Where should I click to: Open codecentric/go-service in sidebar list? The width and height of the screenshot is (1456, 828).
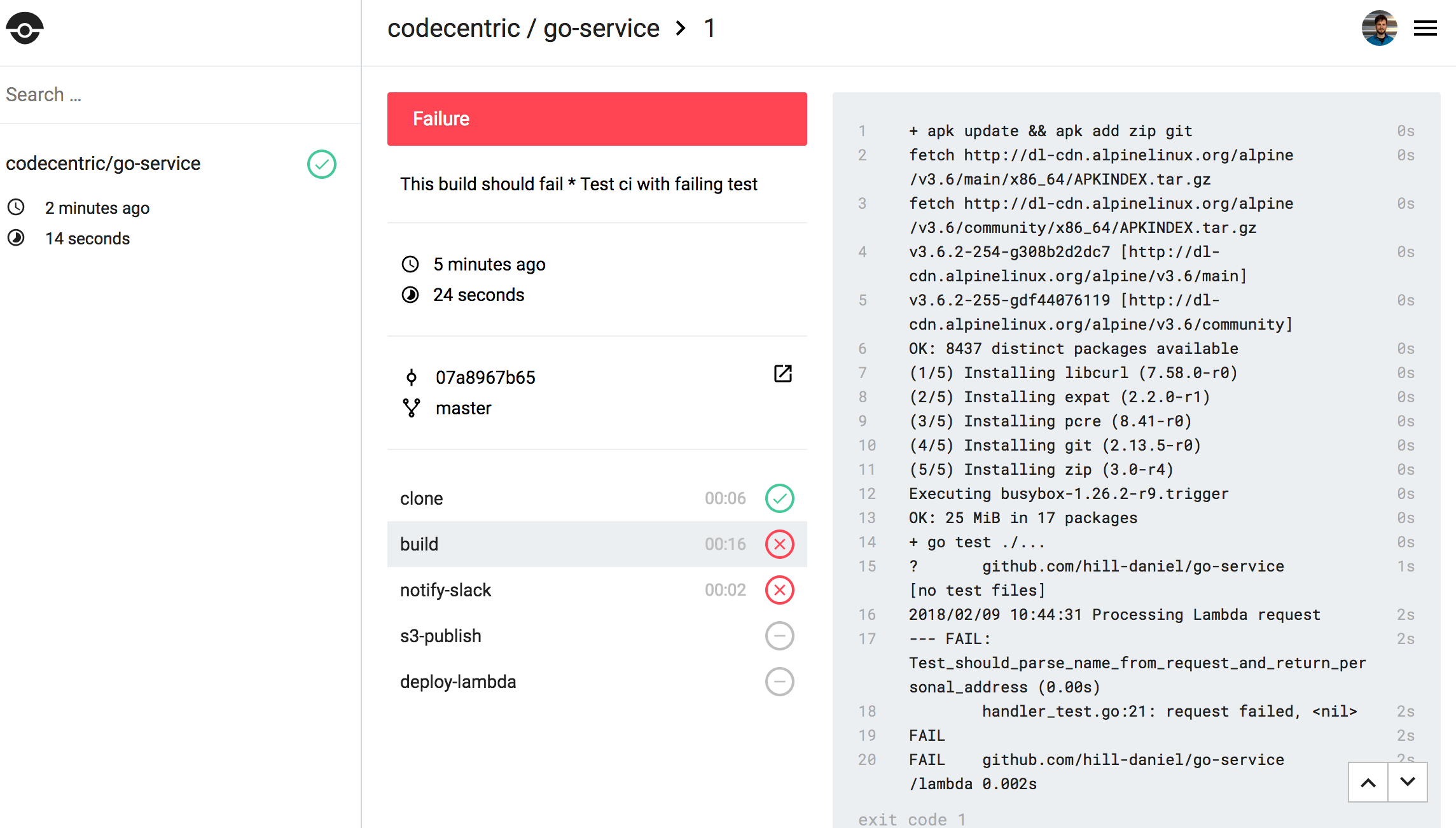click(103, 164)
